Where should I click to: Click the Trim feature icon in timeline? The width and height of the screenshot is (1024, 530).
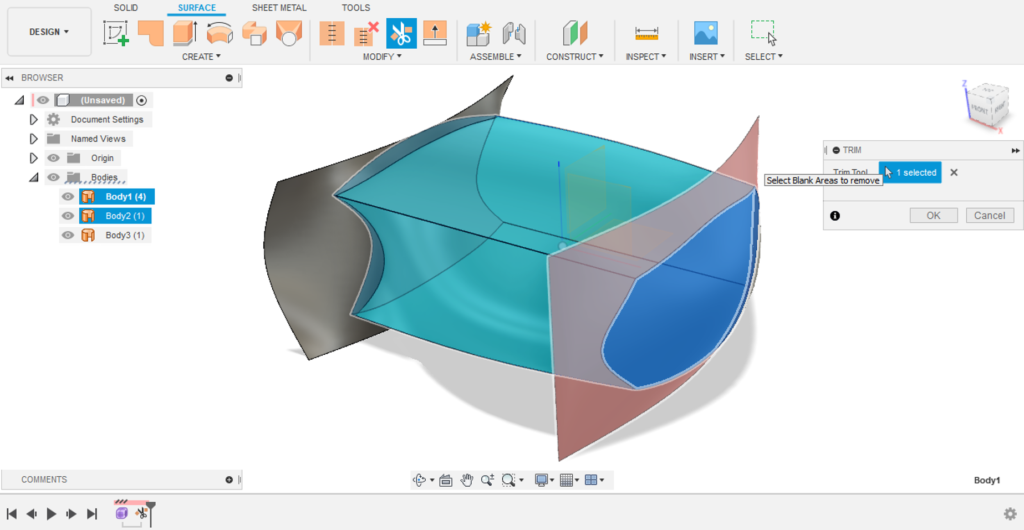tap(142, 514)
